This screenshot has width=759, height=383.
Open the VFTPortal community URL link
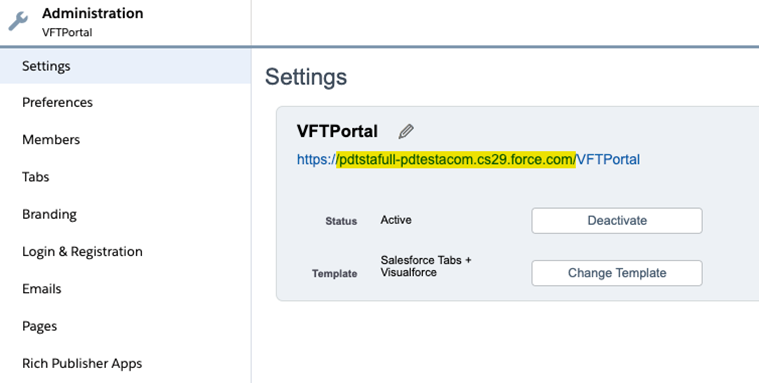tap(468, 159)
